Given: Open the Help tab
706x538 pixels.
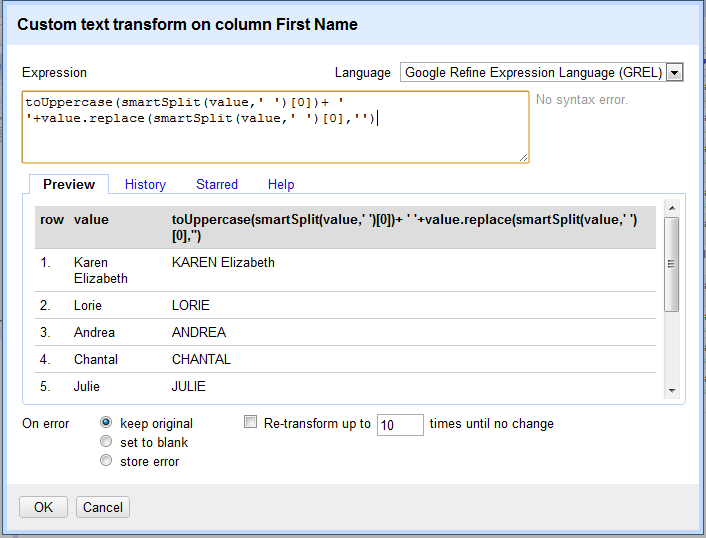Looking at the screenshot, I should pyautogui.click(x=281, y=185).
